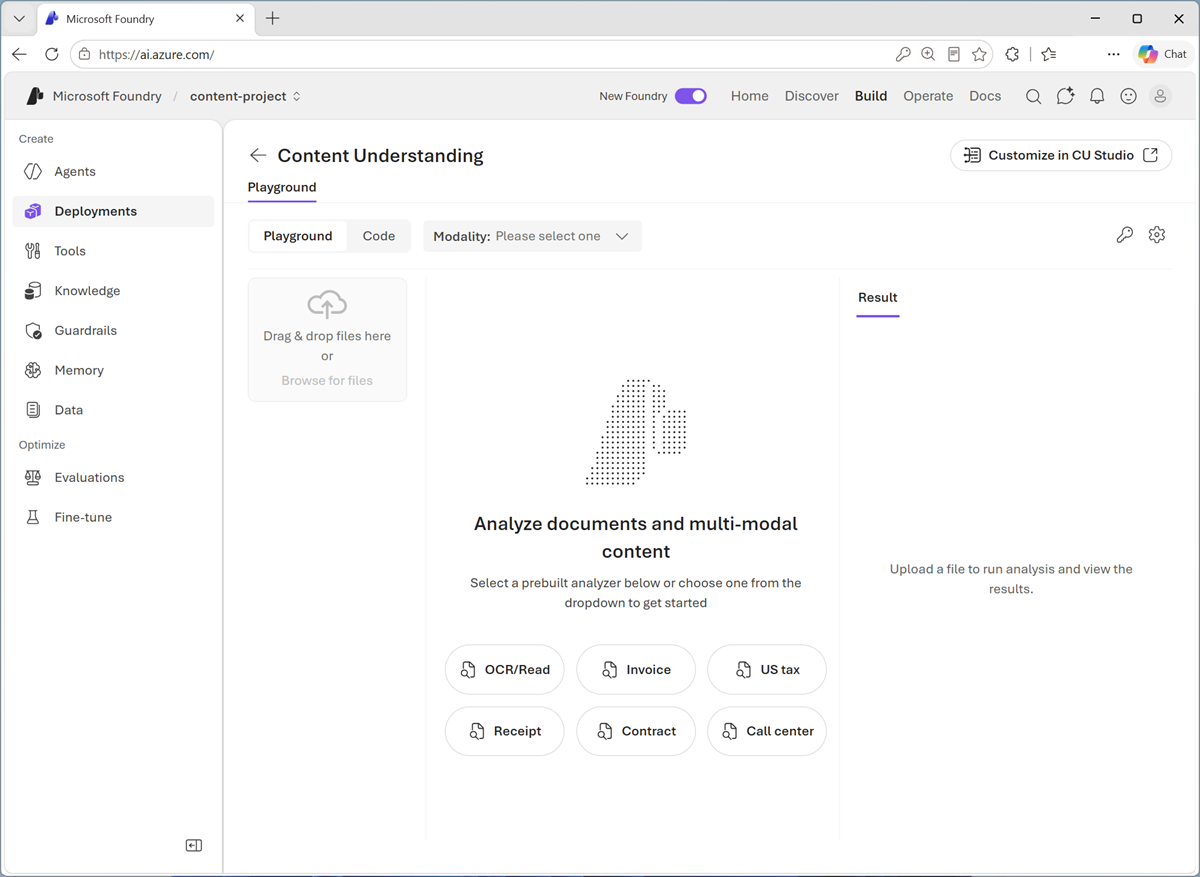Screen dimensions: 1200x877
Task: Choose the Invoice prebuilt analyzer
Action: pyautogui.click(x=636, y=670)
